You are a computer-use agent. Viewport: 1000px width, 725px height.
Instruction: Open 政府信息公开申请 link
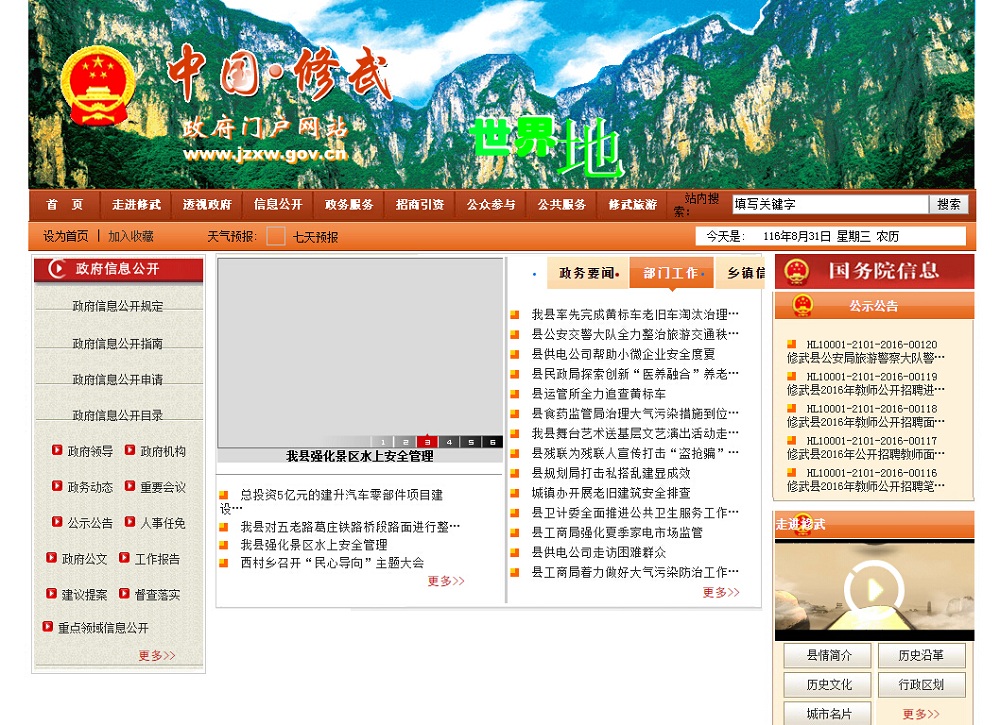[117, 379]
